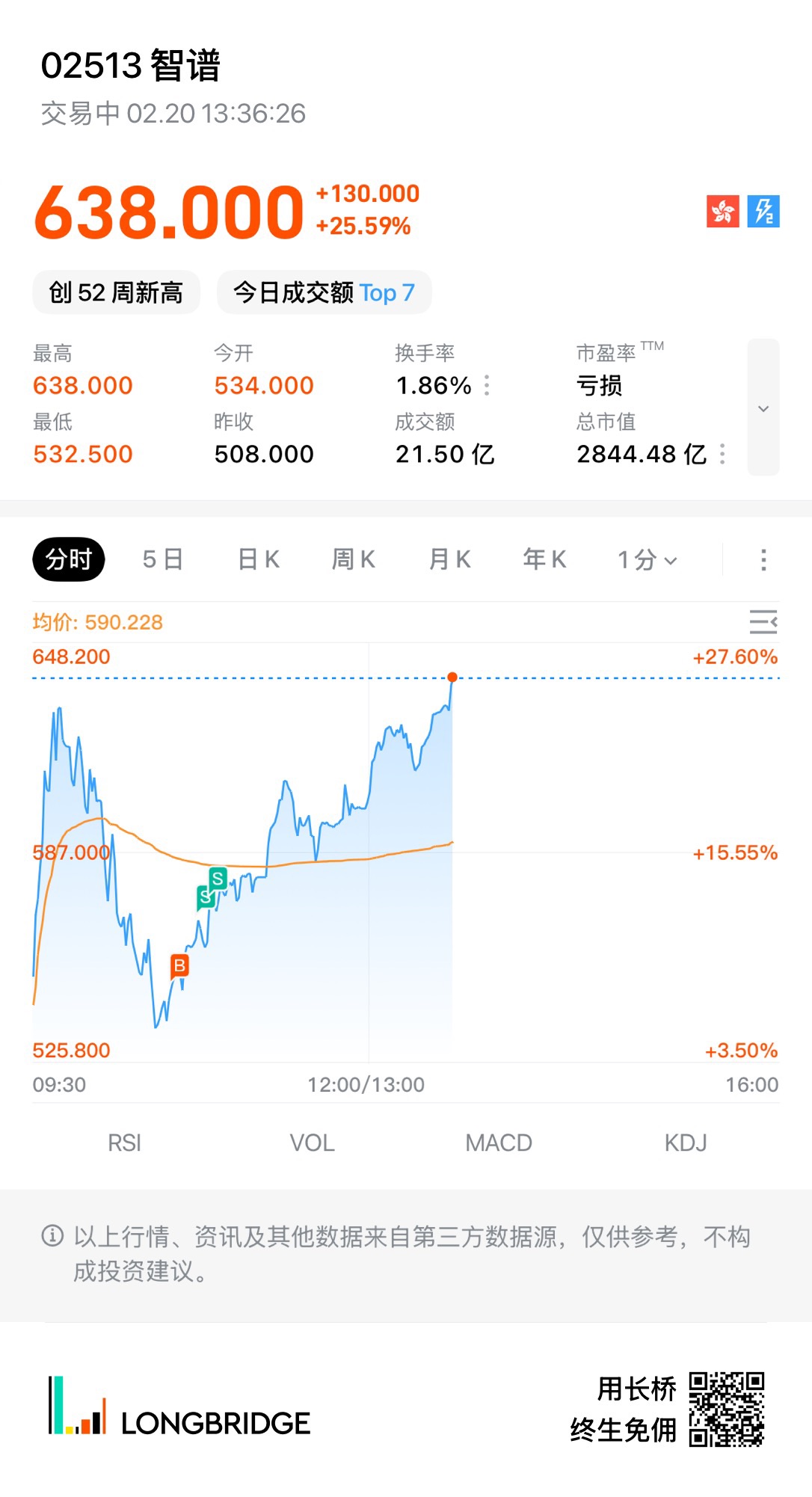
Task: Toggle the RSI indicator
Action: click(x=124, y=1143)
